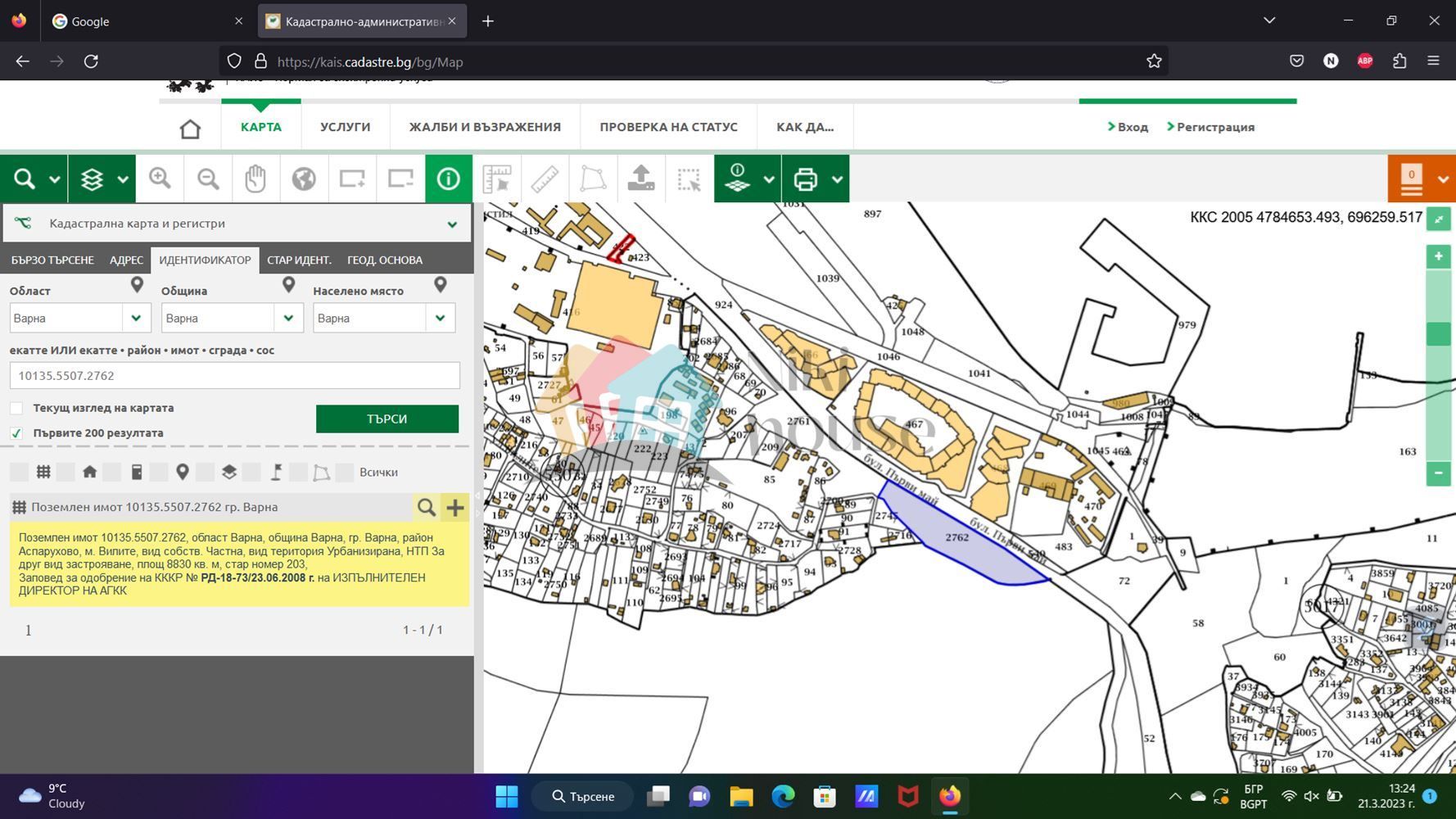Add parcel result with plus icon

click(454, 507)
